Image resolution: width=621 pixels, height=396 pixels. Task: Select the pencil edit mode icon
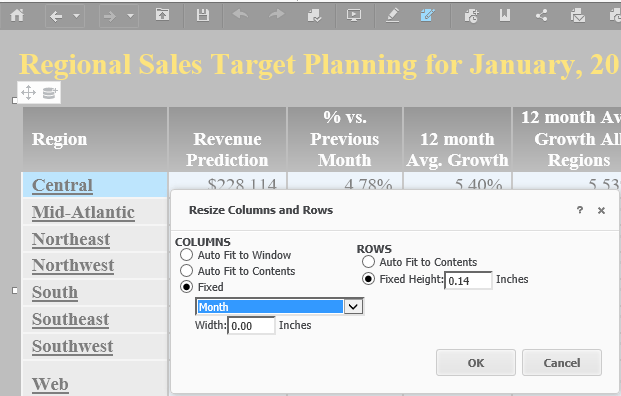coord(392,15)
